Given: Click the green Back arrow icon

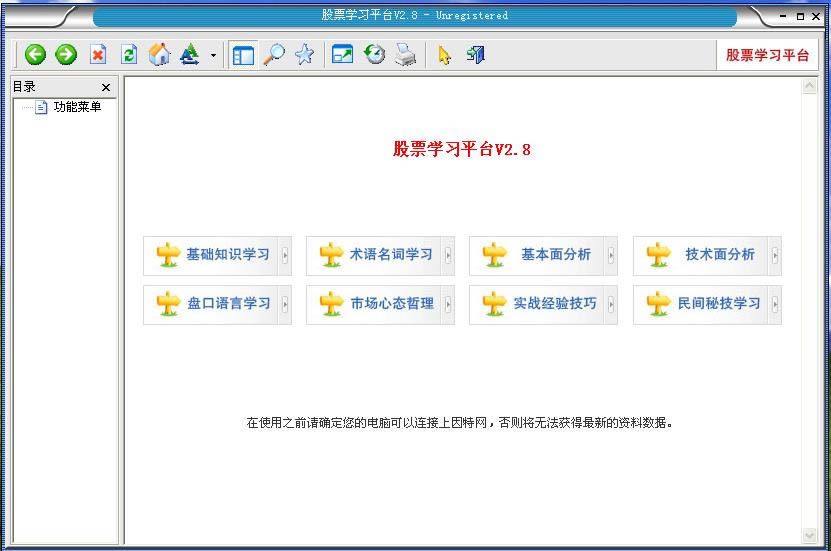Looking at the screenshot, I should [36, 55].
